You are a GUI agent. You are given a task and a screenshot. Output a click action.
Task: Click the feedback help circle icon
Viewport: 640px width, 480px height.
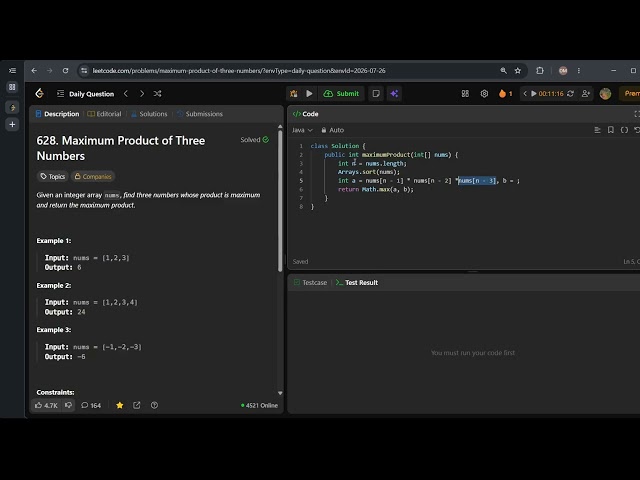pyautogui.click(x=154, y=405)
